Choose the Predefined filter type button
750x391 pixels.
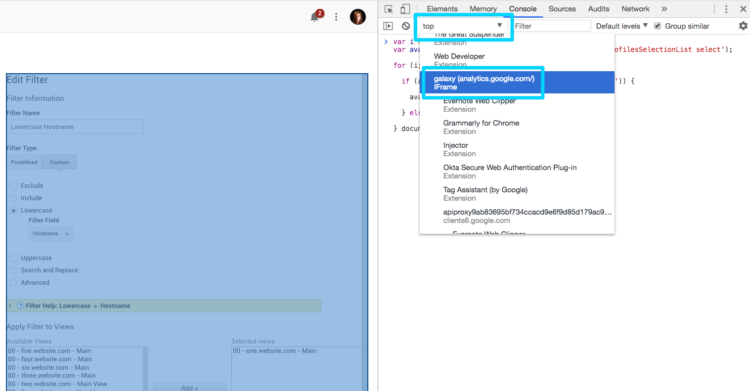point(24,162)
